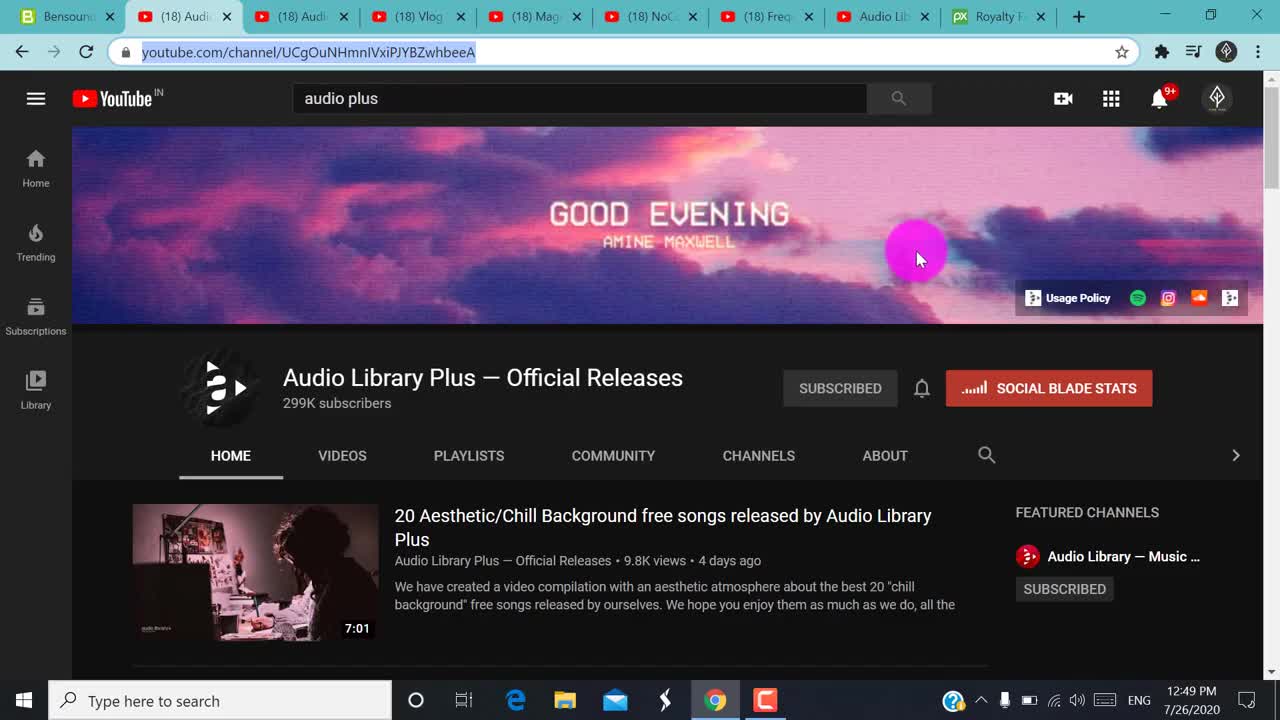Viewport: 1280px width, 720px height.
Task: Switch to the VIDEOS tab
Action: pos(342,455)
